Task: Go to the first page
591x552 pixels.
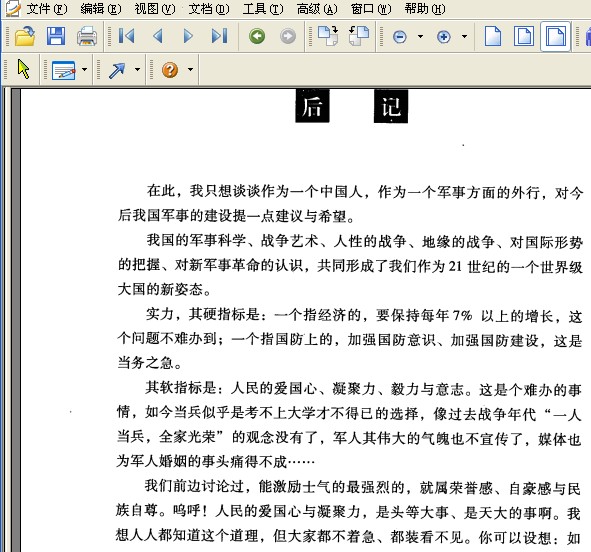Action: coord(126,37)
